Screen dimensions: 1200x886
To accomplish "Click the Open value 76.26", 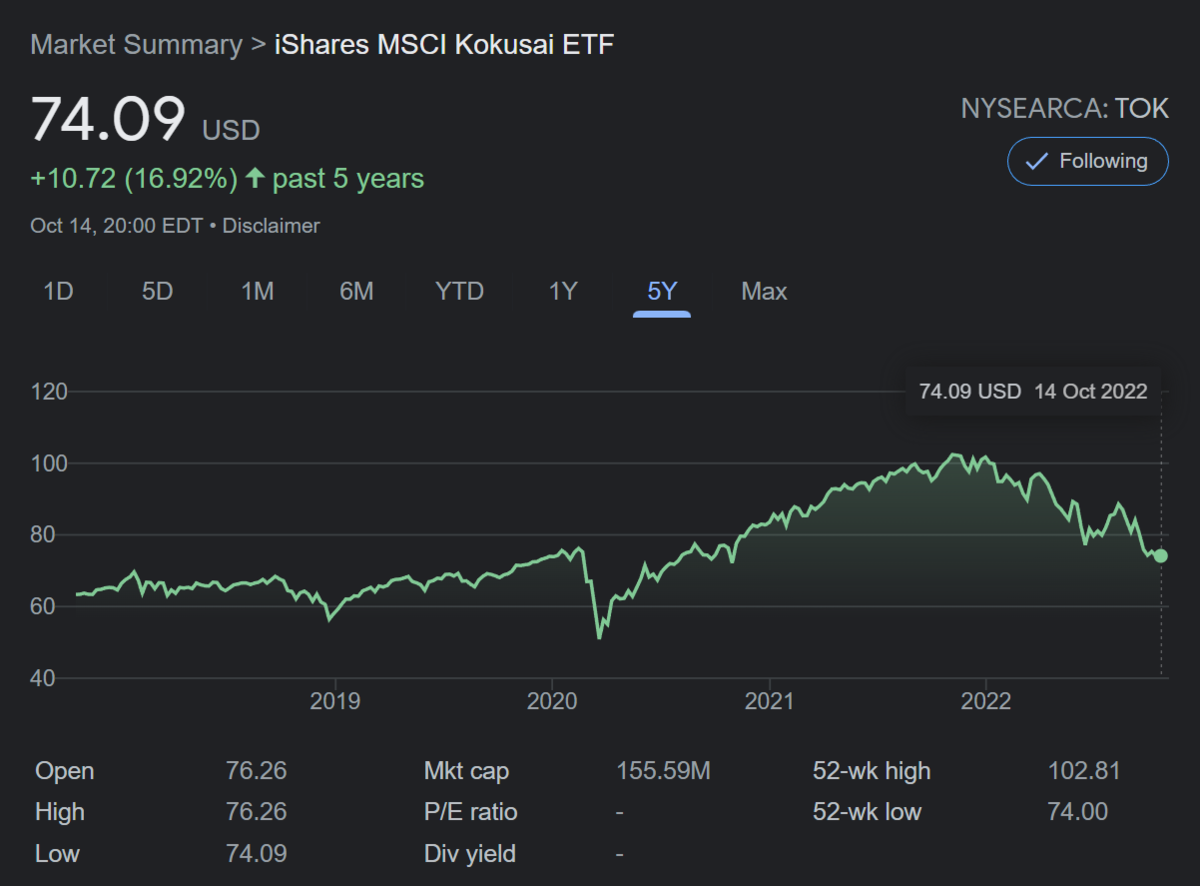I will 257,771.
